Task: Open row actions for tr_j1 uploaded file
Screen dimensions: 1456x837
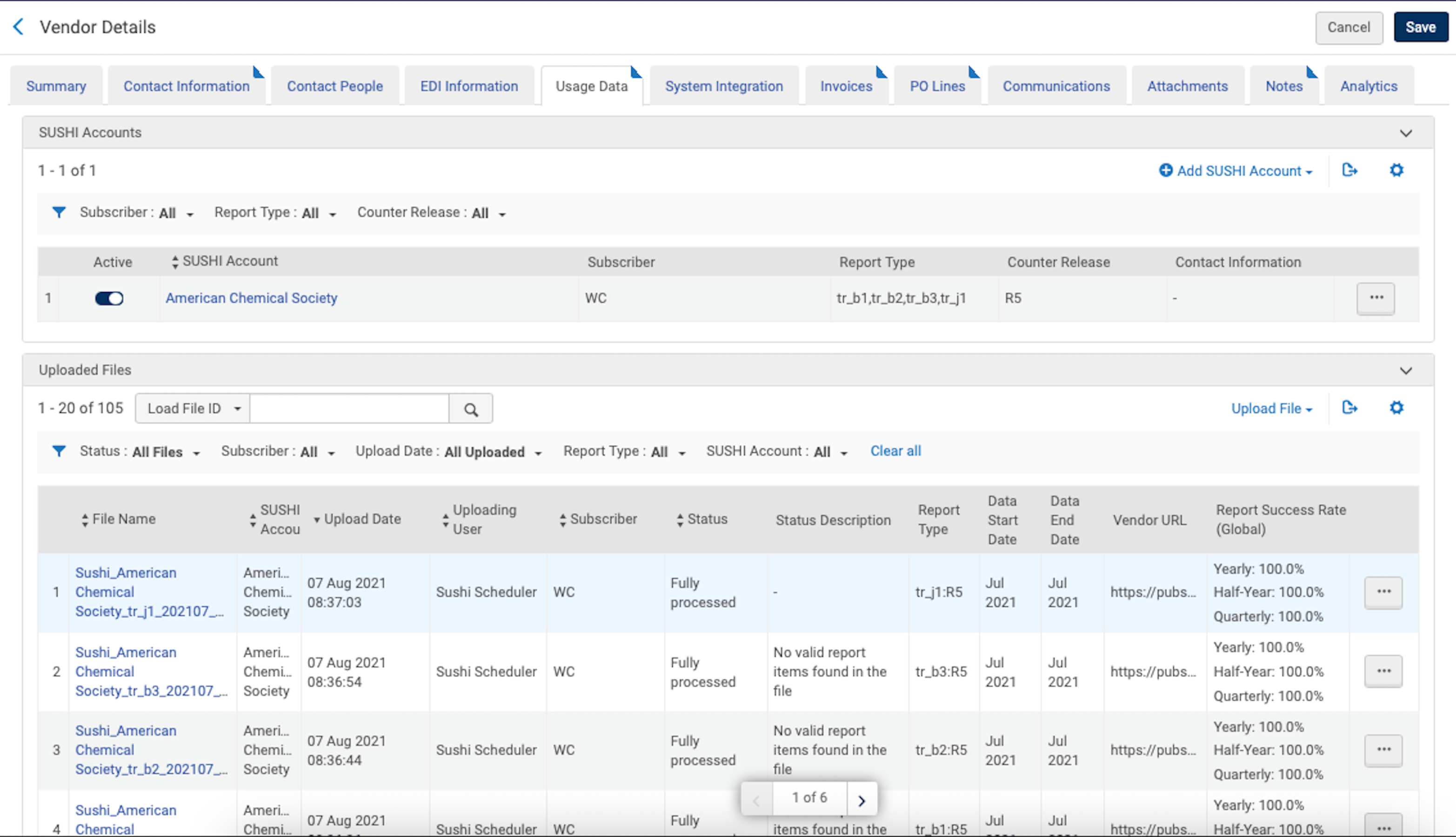Action: tap(1383, 592)
